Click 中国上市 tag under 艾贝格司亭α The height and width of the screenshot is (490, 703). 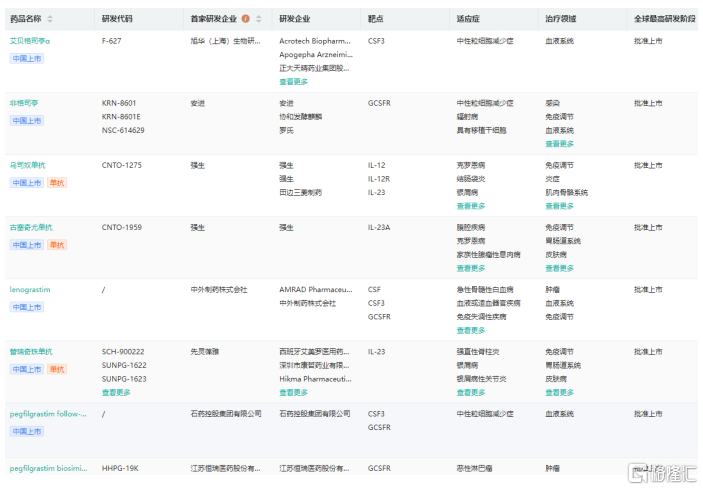point(27,58)
